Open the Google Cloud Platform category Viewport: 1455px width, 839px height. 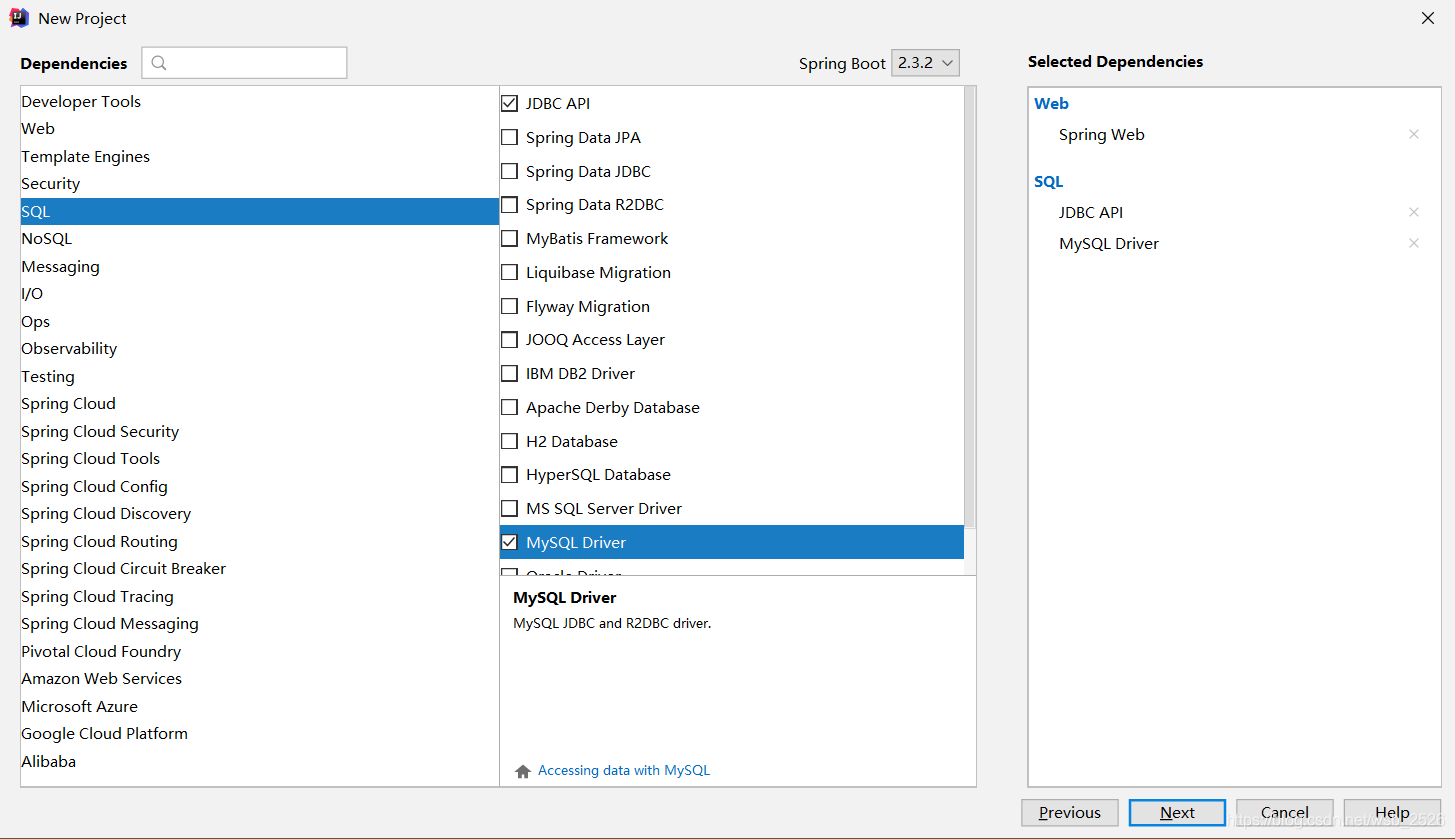[x=259, y=733]
